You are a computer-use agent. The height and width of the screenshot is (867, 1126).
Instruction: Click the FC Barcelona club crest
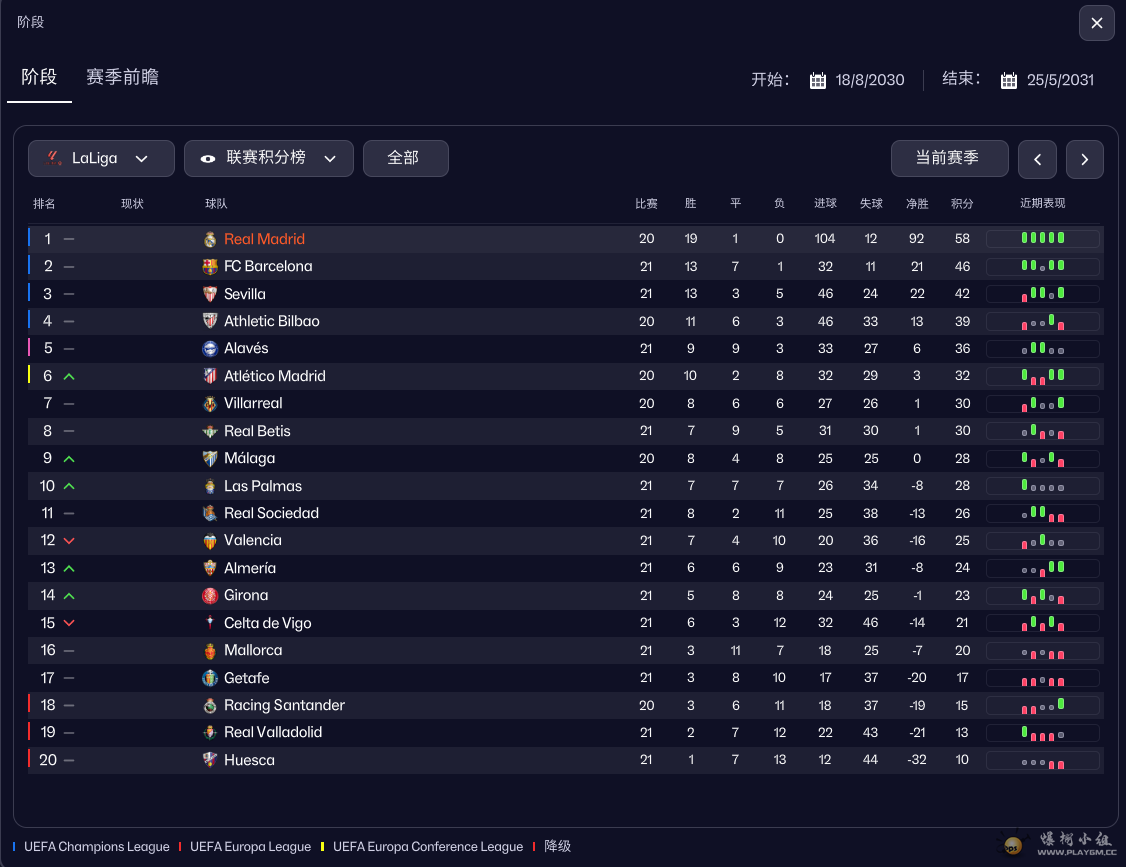click(x=210, y=266)
